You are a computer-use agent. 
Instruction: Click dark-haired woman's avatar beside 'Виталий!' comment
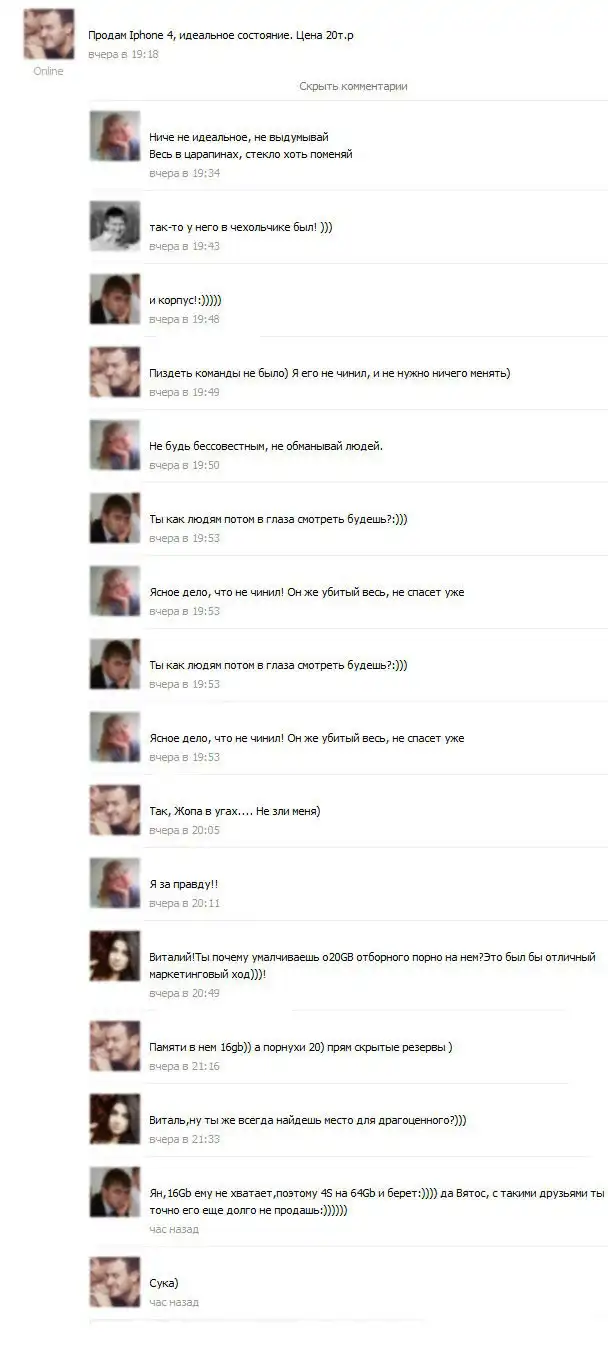coord(115,956)
